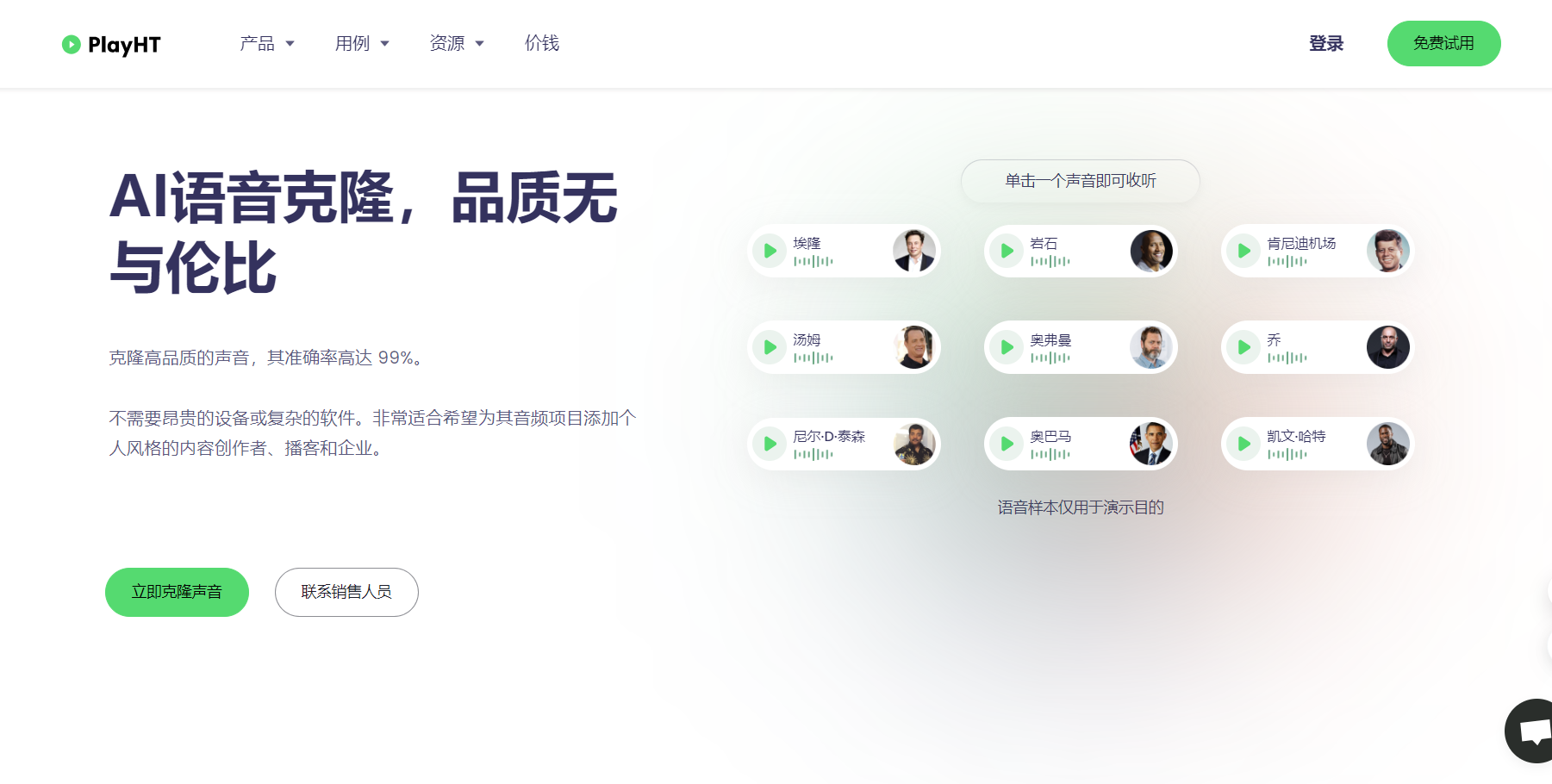Click the 克隆高品质的声音 accuracy sentence
The width and height of the screenshot is (1552, 784).
click(x=266, y=358)
